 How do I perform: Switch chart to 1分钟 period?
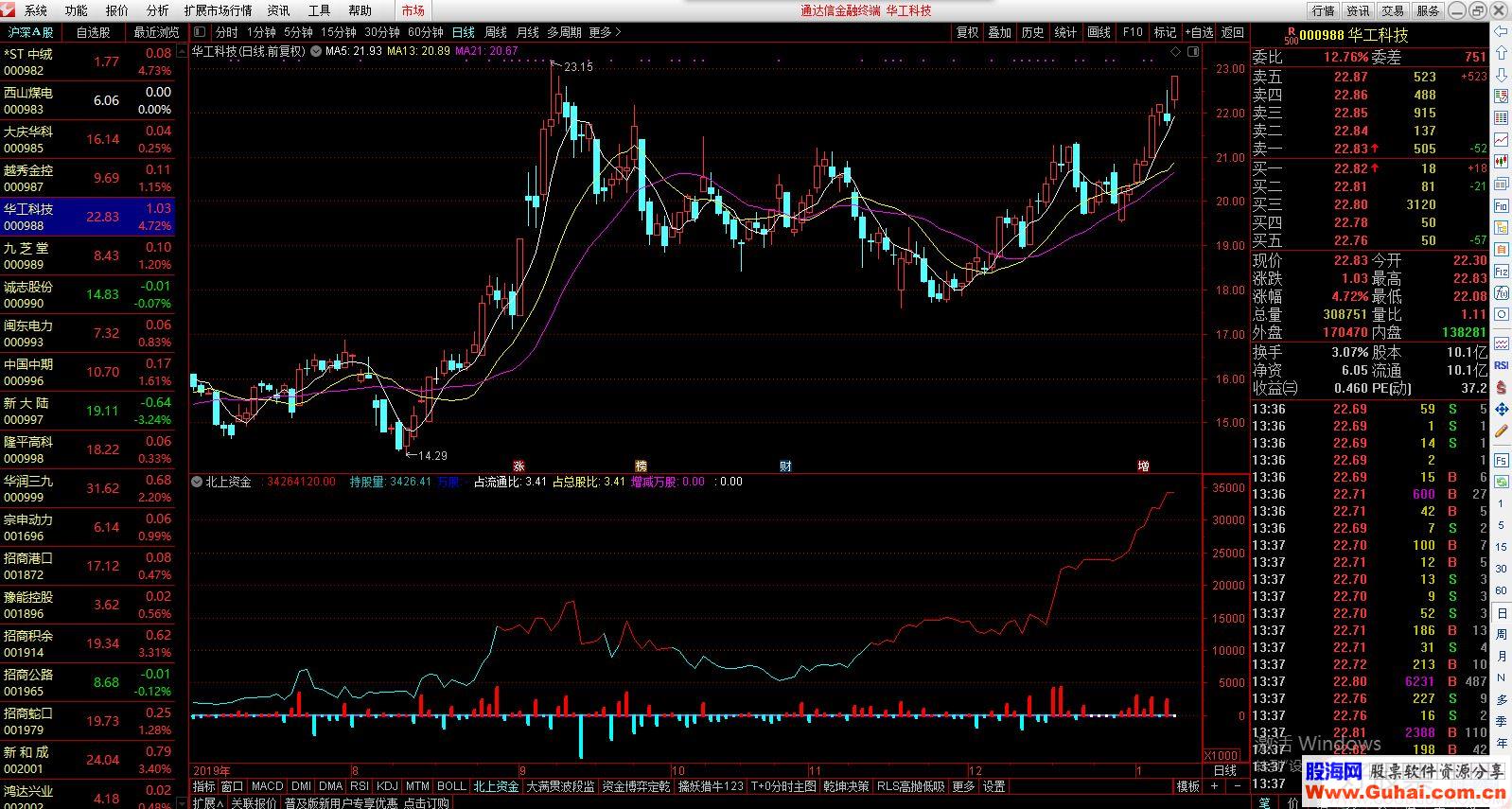click(x=261, y=32)
